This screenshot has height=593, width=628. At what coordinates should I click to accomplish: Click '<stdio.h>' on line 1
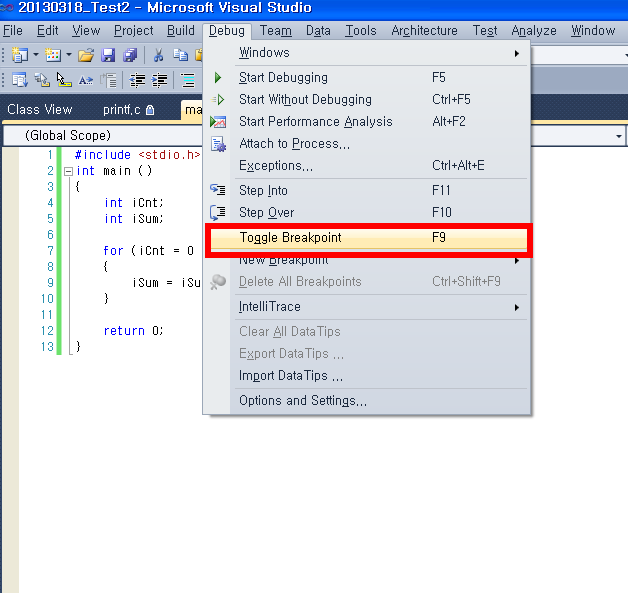point(169,155)
